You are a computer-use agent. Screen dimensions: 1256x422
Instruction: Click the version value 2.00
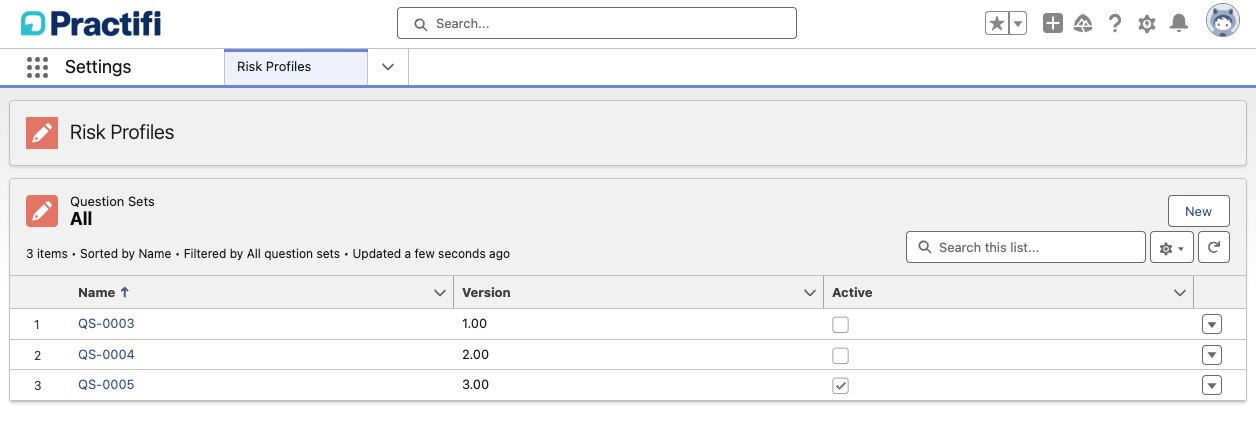(475, 355)
